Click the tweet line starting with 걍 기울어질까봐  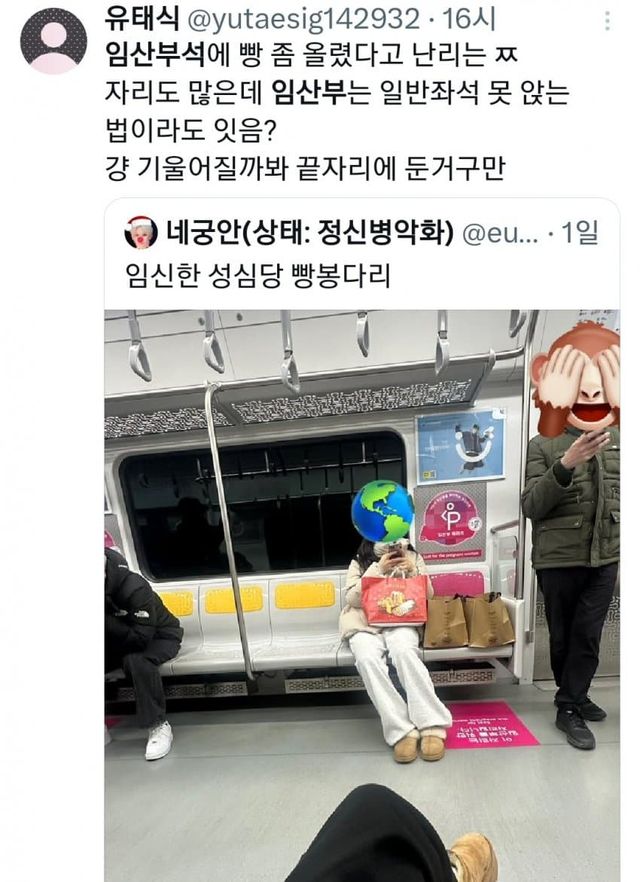(305, 168)
